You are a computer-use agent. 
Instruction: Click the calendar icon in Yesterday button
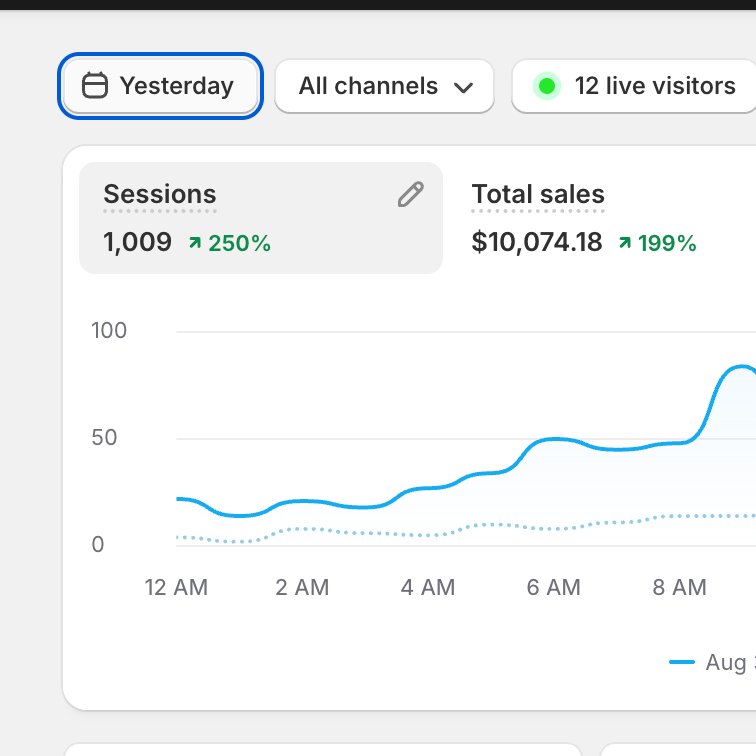click(x=94, y=86)
